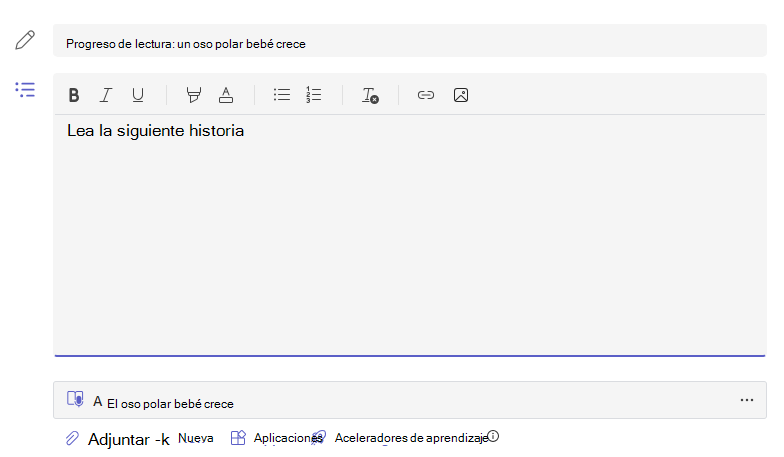Screen dimensions: 784x457
Task: Click the Reading Progress attachment icon
Action: point(76,399)
